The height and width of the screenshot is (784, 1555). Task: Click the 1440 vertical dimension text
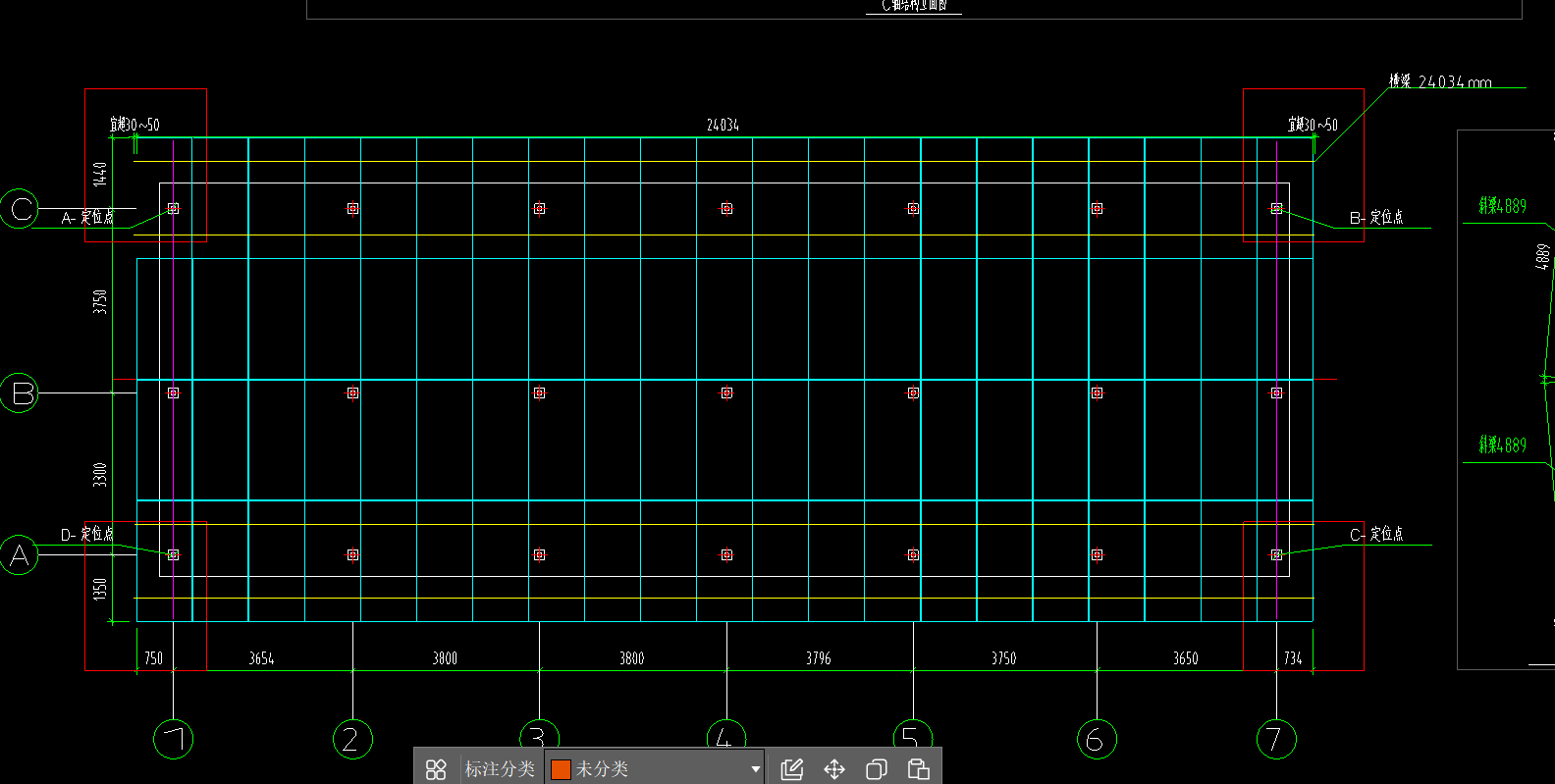click(99, 175)
